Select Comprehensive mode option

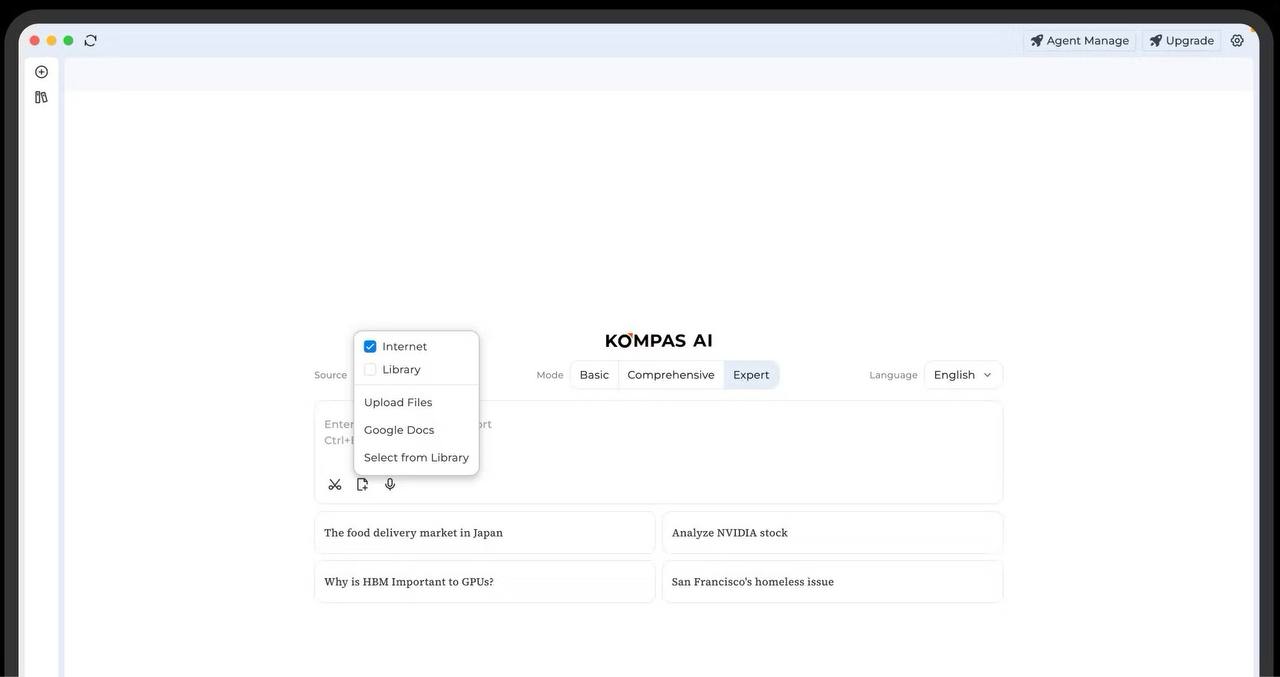click(x=671, y=375)
